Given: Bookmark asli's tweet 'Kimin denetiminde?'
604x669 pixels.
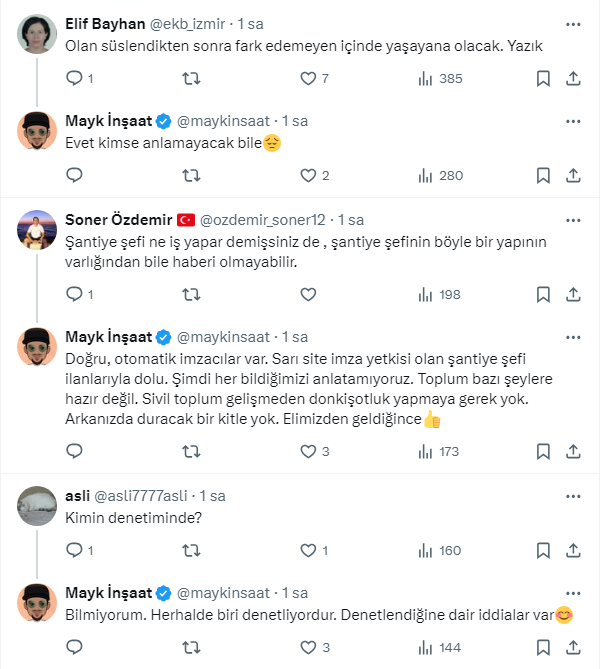Looking at the screenshot, I should 543,550.
